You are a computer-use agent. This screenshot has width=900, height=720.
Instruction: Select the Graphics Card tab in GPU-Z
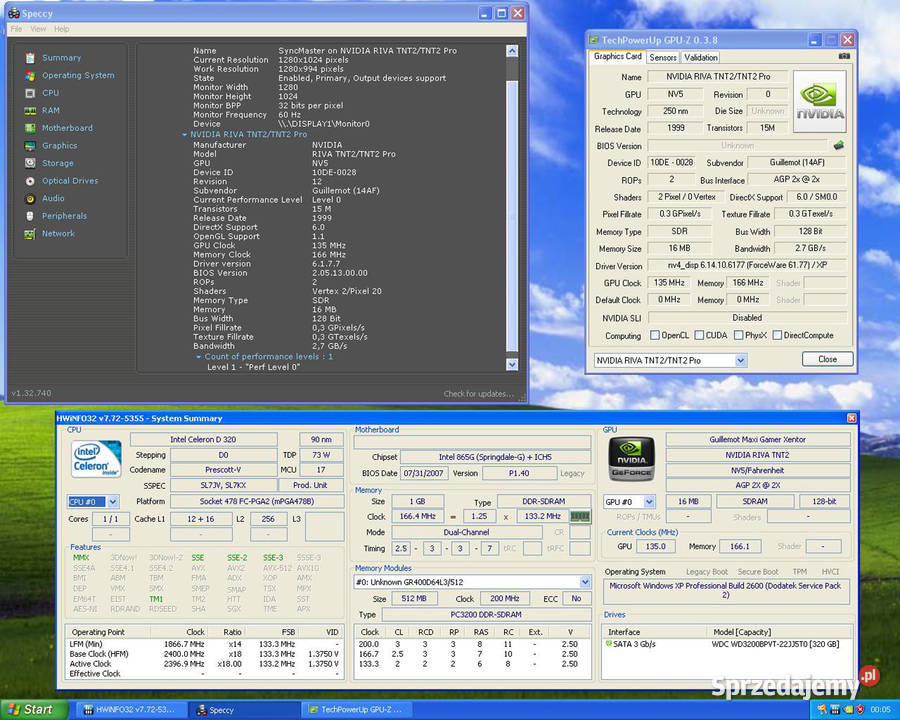click(618, 56)
